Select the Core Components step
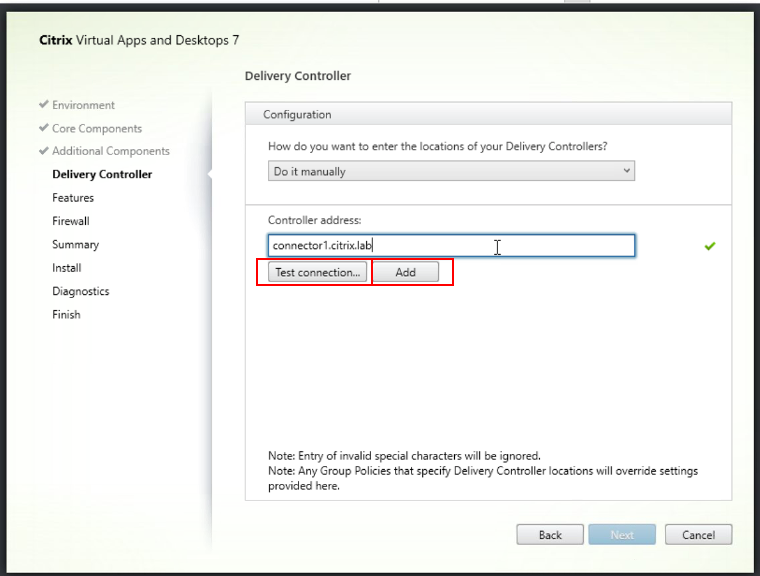This screenshot has width=760, height=576. tap(97, 128)
